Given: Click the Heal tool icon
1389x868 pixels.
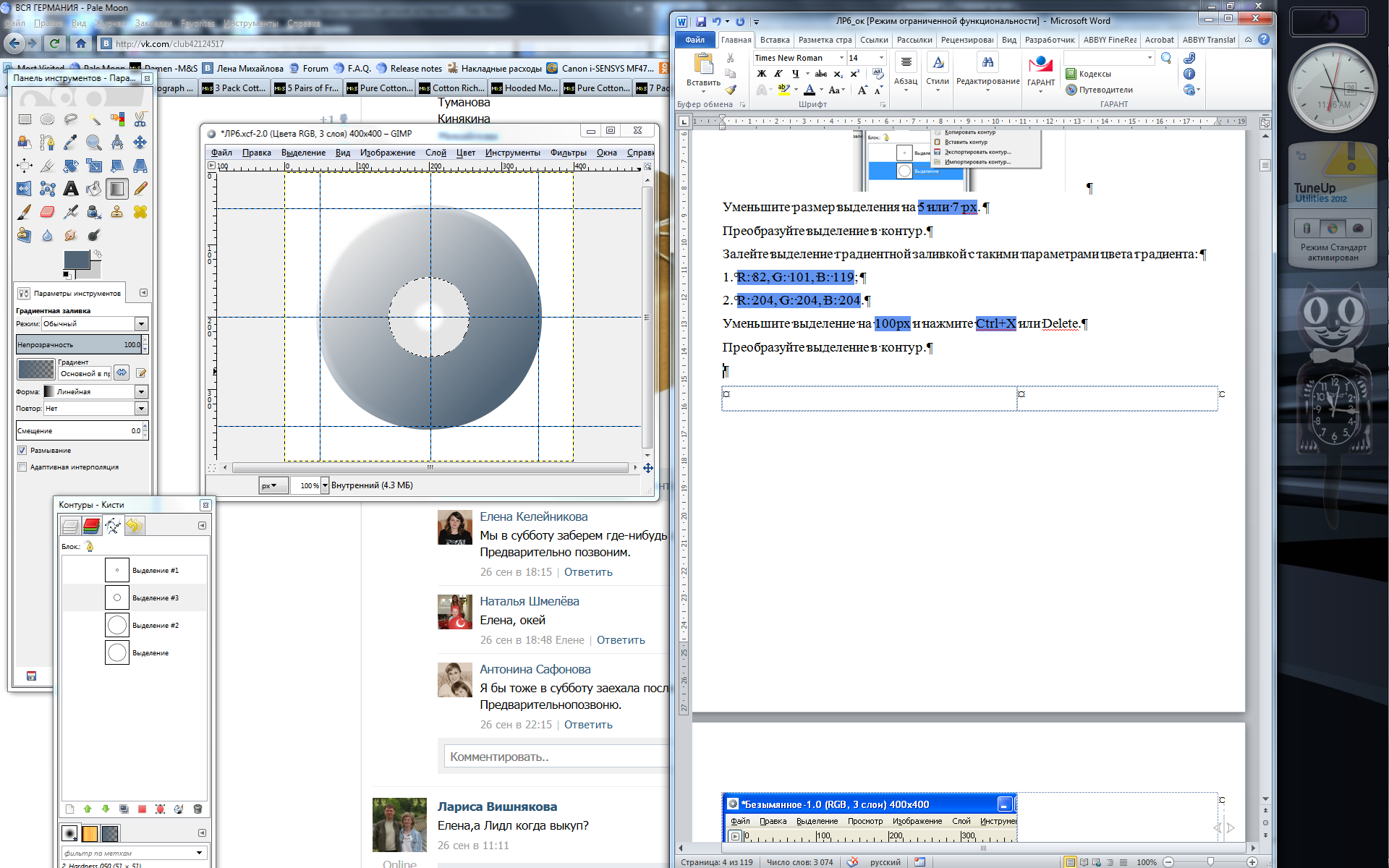Looking at the screenshot, I should (x=140, y=212).
